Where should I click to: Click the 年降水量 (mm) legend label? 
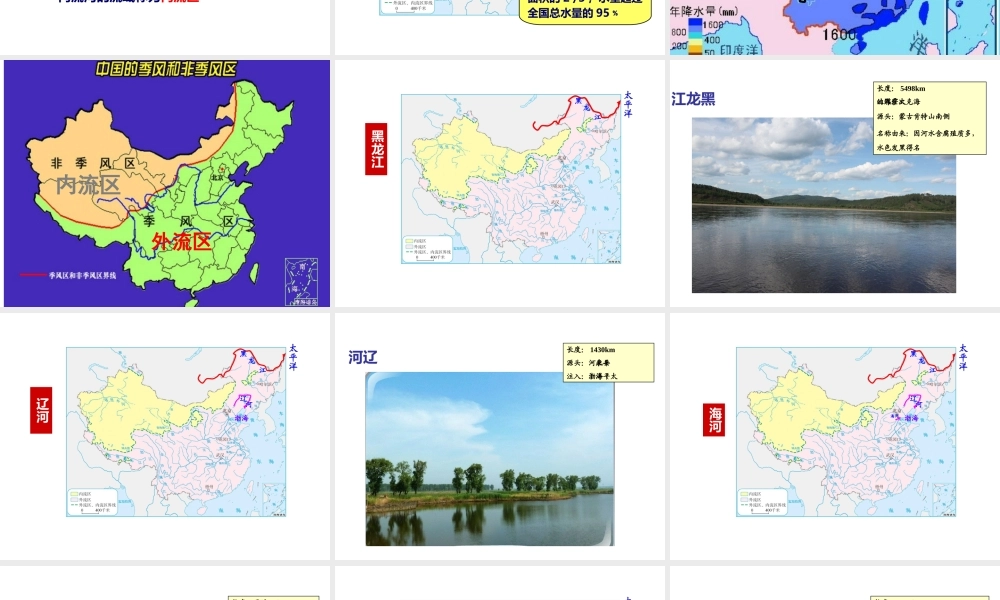[x=704, y=11]
